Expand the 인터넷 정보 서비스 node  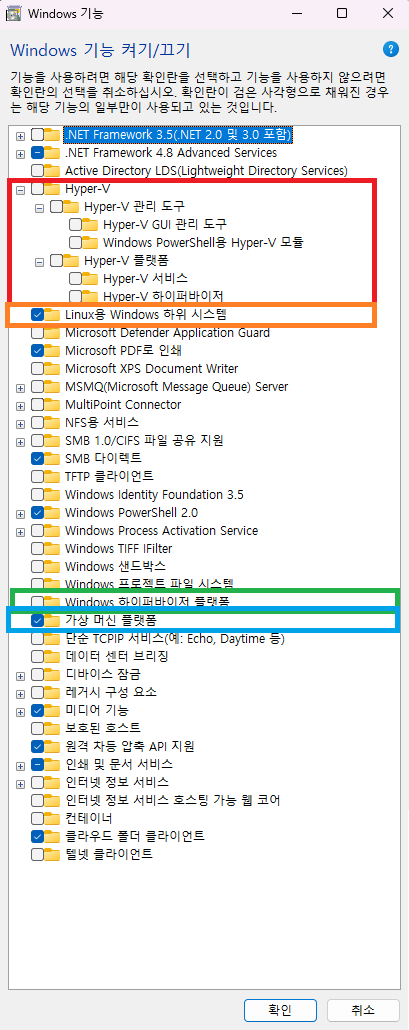[x=20, y=783]
